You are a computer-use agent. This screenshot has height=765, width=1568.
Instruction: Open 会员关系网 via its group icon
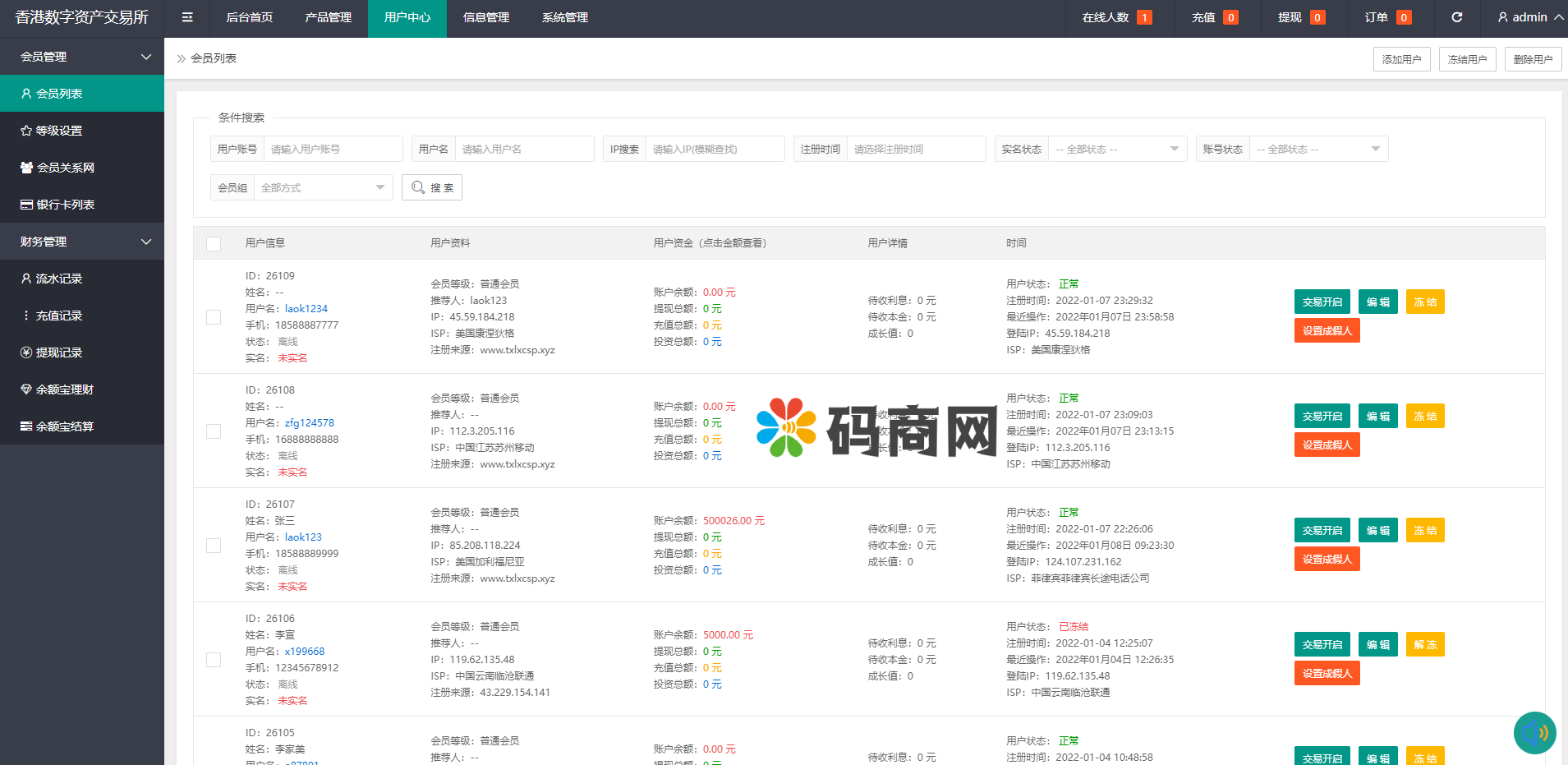coord(26,168)
